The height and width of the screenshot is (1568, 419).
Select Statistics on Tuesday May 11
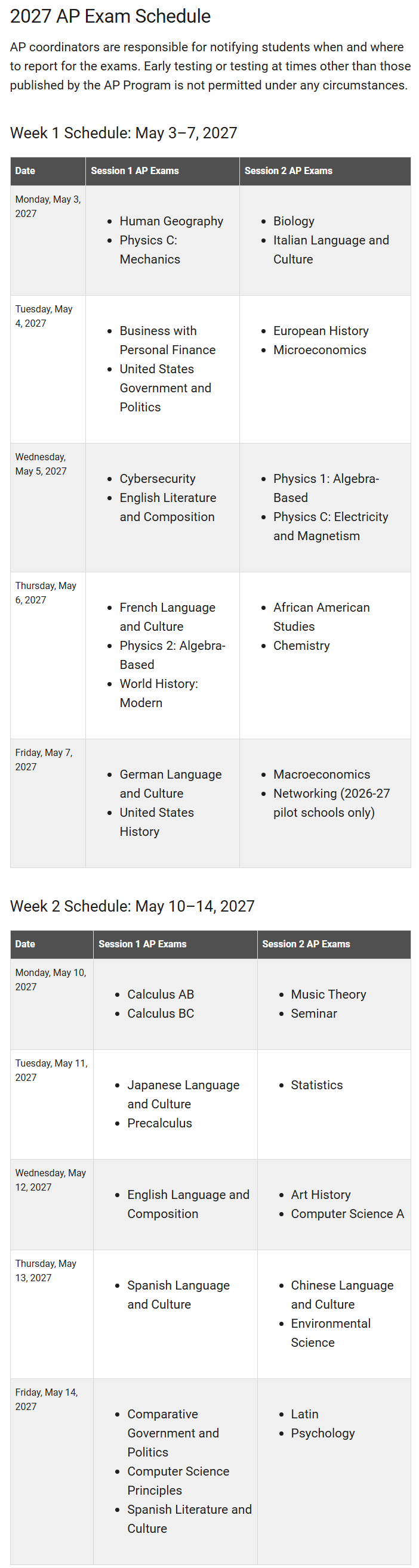(x=317, y=1084)
